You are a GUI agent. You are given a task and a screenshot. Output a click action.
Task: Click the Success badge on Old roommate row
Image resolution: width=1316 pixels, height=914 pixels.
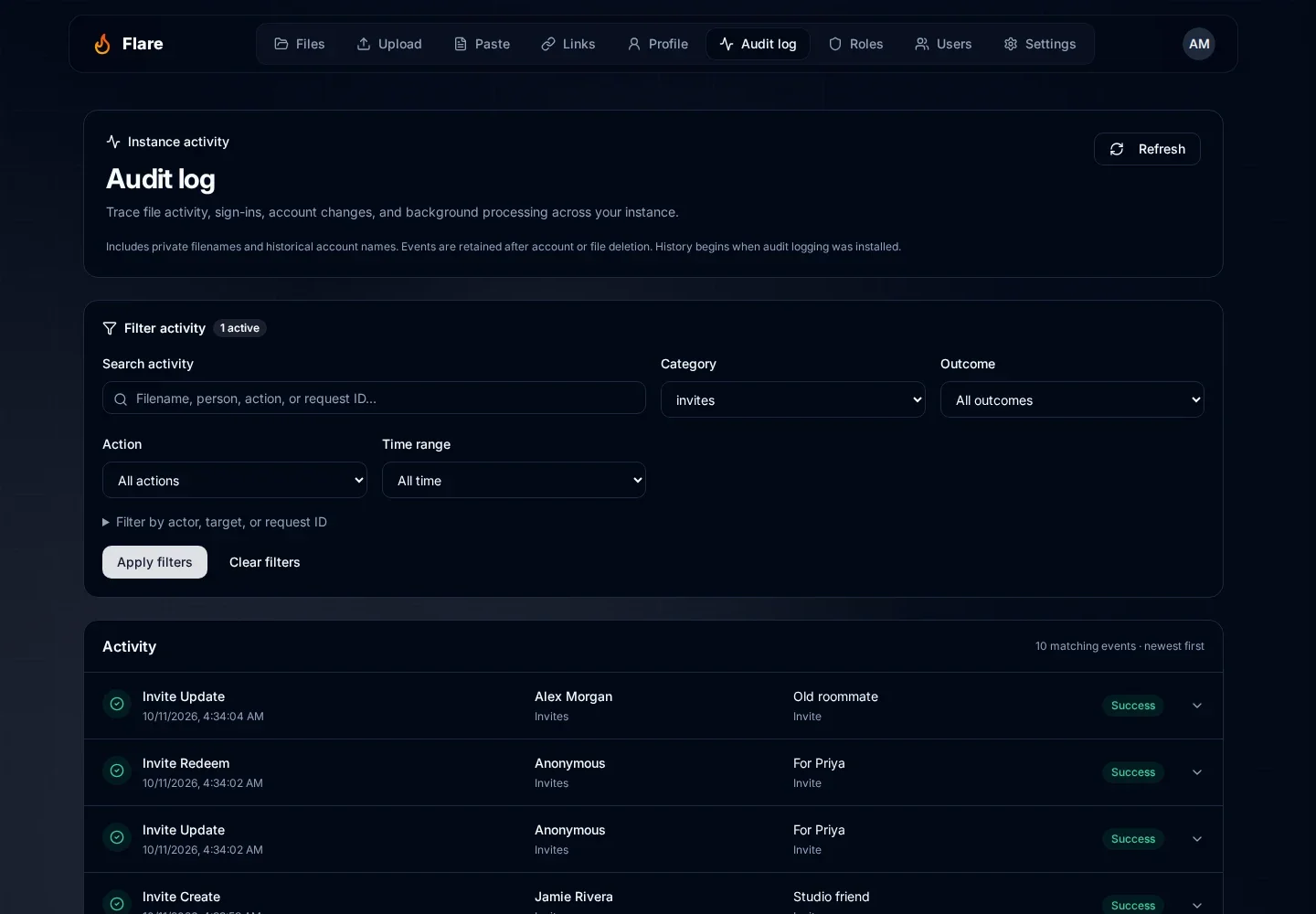(1133, 706)
